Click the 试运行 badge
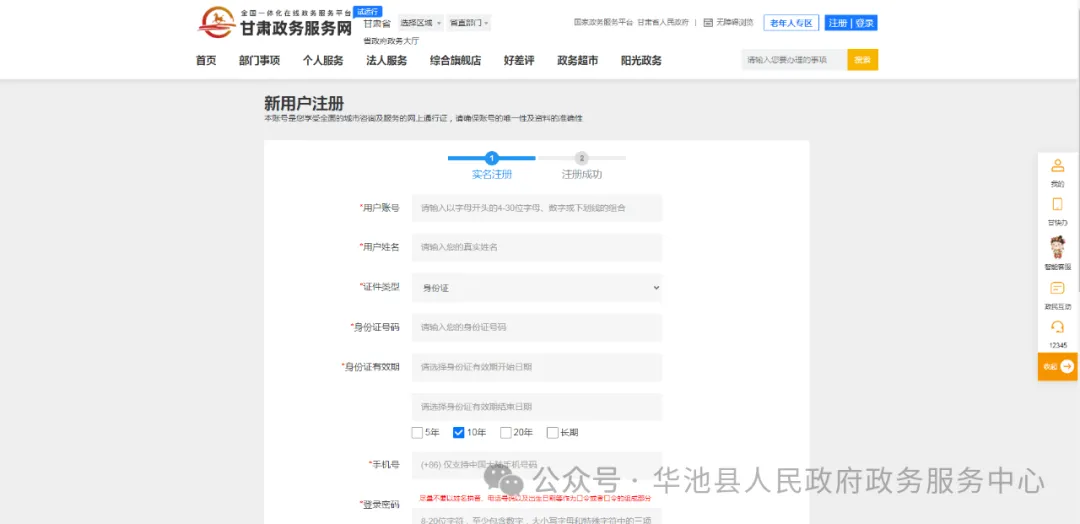The height and width of the screenshot is (524, 1080). pyautogui.click(x=368, y=11)
